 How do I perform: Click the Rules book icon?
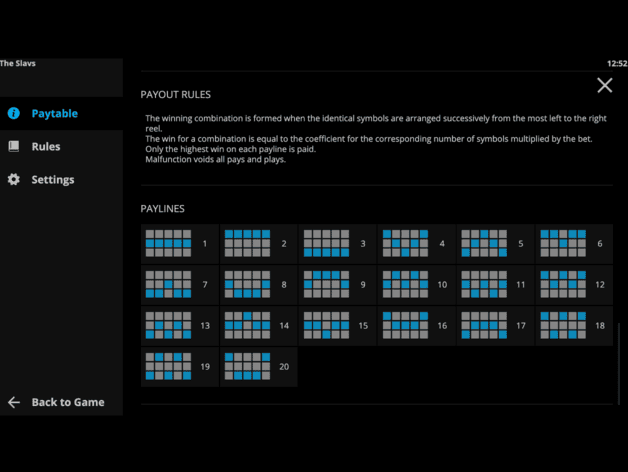tap(14, 146)
